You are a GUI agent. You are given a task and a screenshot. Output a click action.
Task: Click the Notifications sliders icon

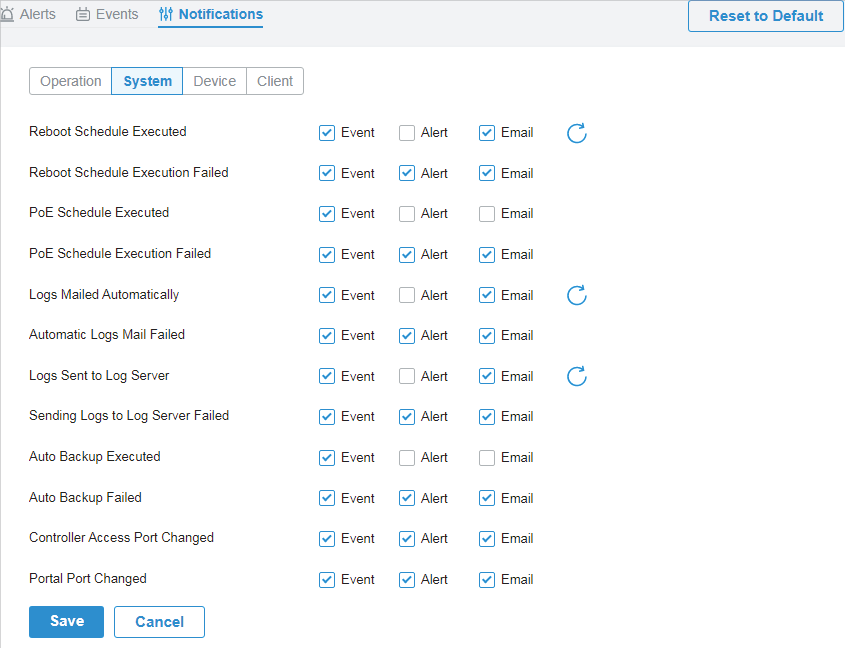165,14
